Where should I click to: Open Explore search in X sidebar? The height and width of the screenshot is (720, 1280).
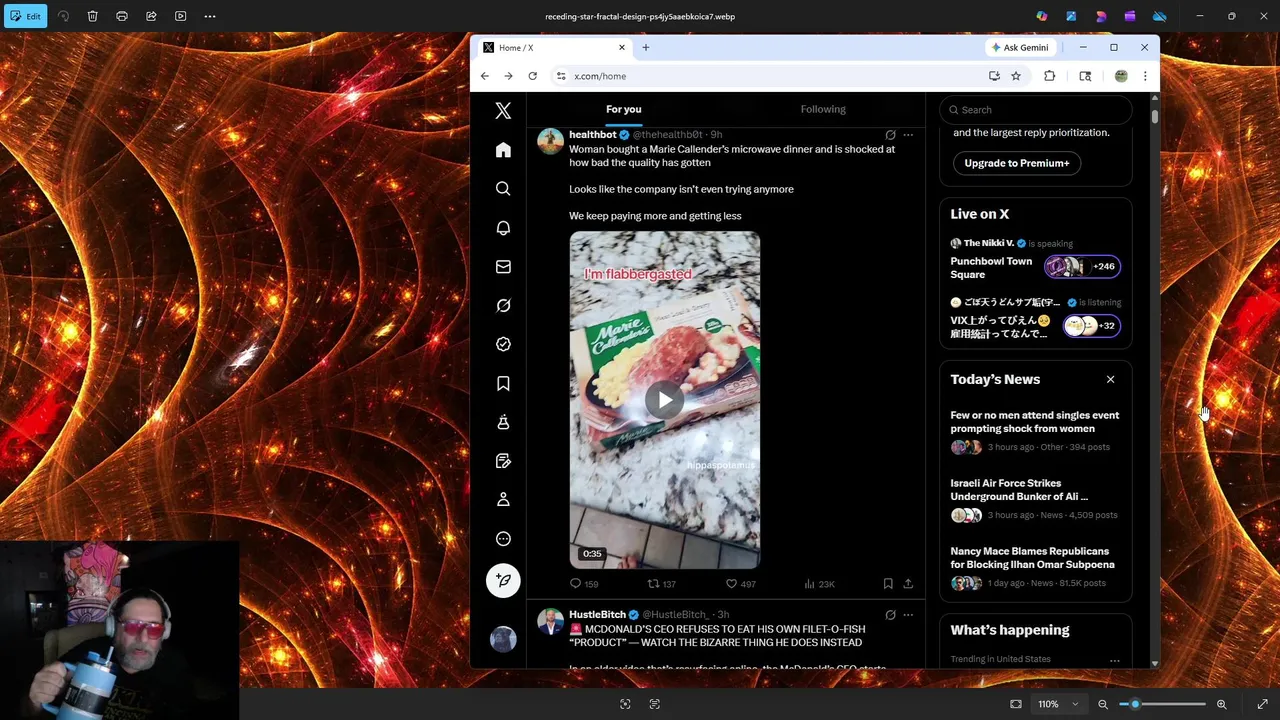pyautogui.click(x=503, y=189)
